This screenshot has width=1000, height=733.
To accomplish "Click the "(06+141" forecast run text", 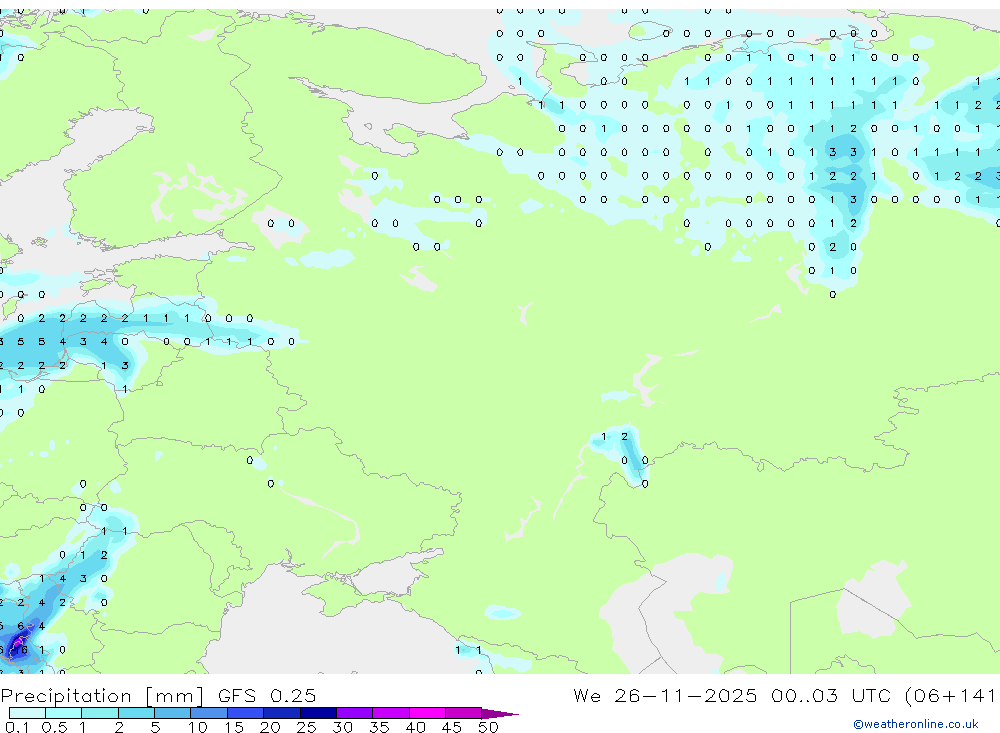I will 950,695.
